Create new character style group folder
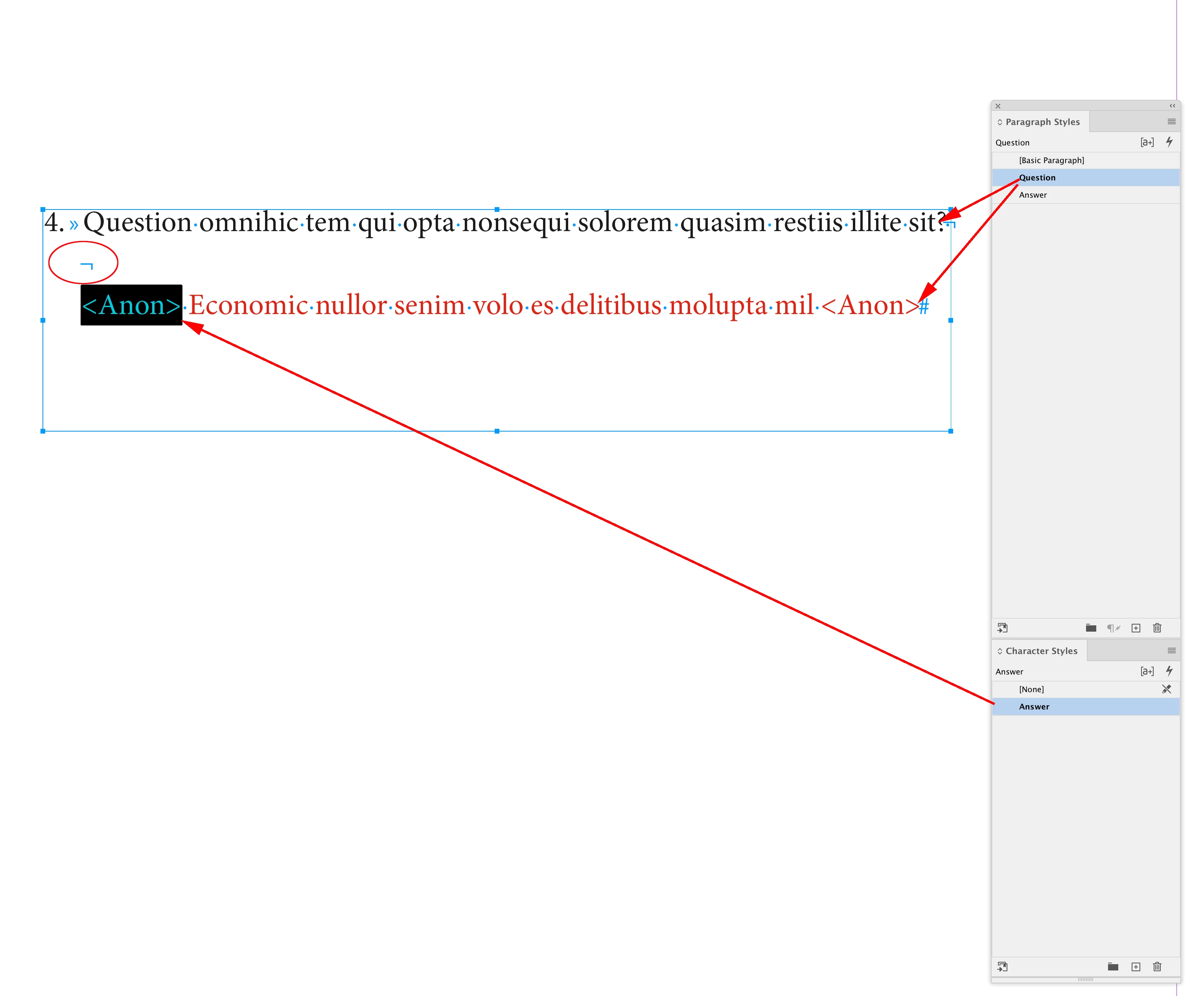Image resolution: width=1204 pixels, height=996 pixels. pos(1113,967)
